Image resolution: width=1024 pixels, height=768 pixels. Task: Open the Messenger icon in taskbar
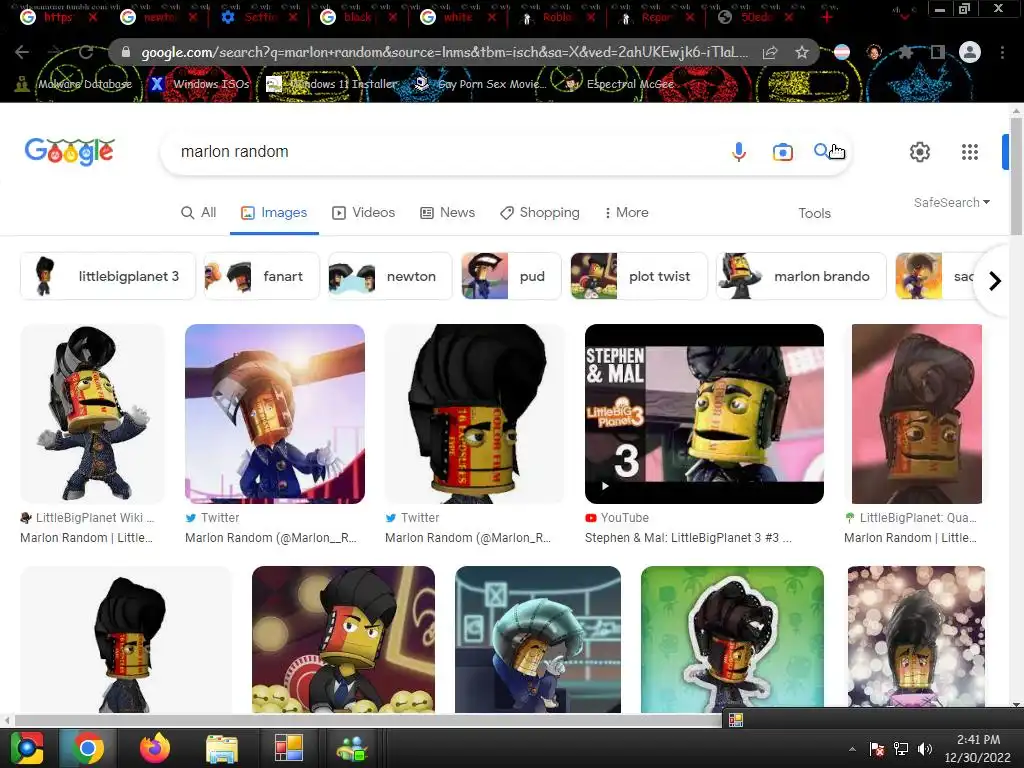point(353,748)
